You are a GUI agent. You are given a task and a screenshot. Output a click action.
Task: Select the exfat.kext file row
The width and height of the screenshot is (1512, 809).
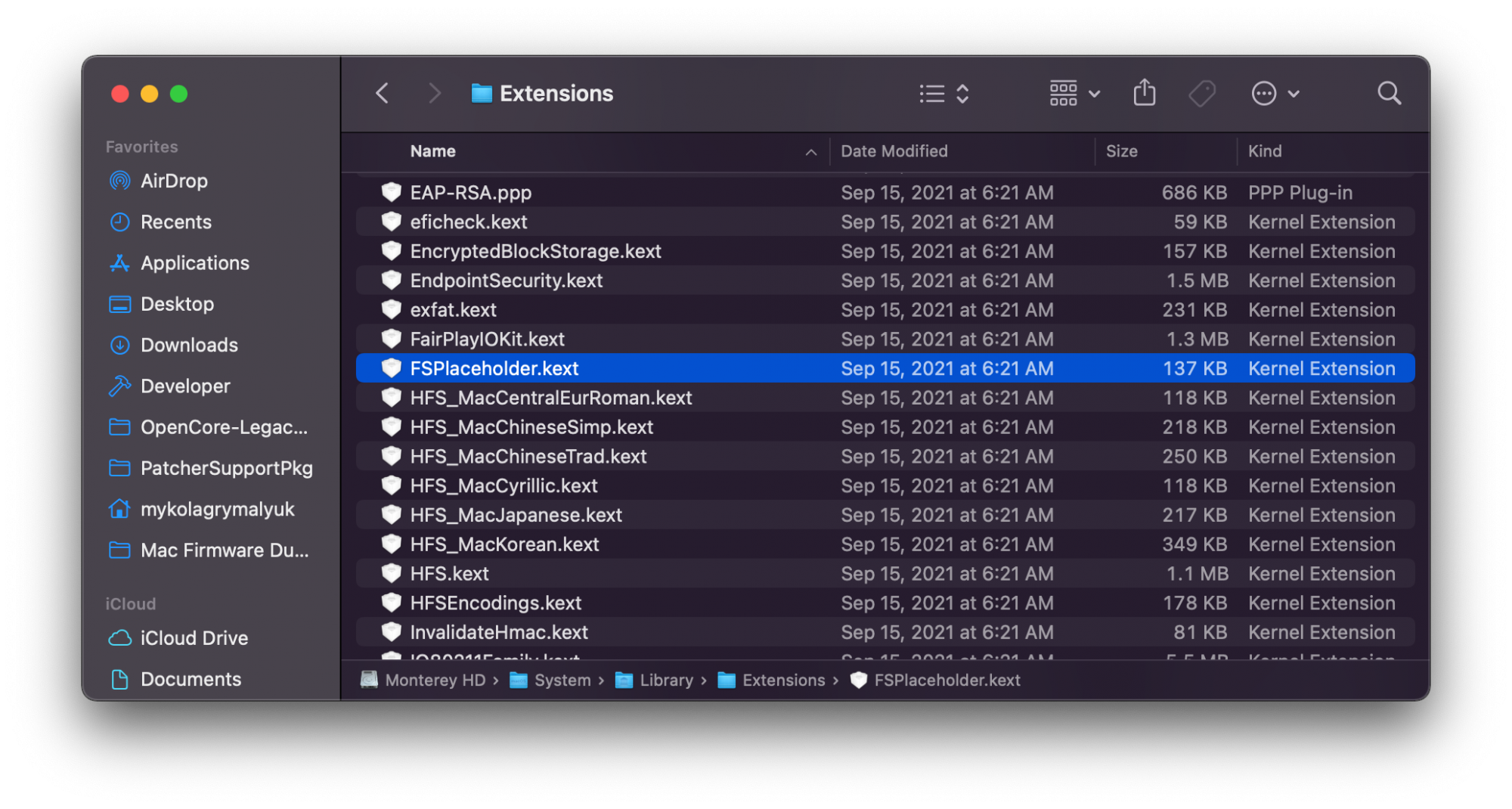point(454,310)
